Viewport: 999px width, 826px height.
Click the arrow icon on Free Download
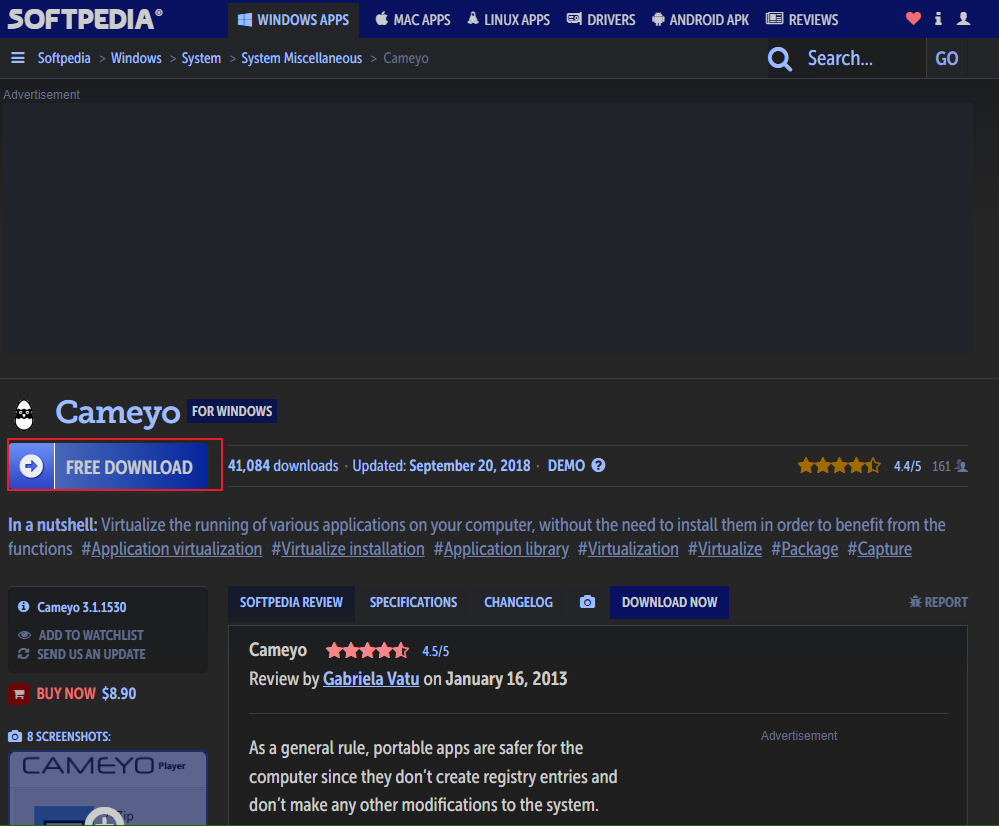pos(31,467)
